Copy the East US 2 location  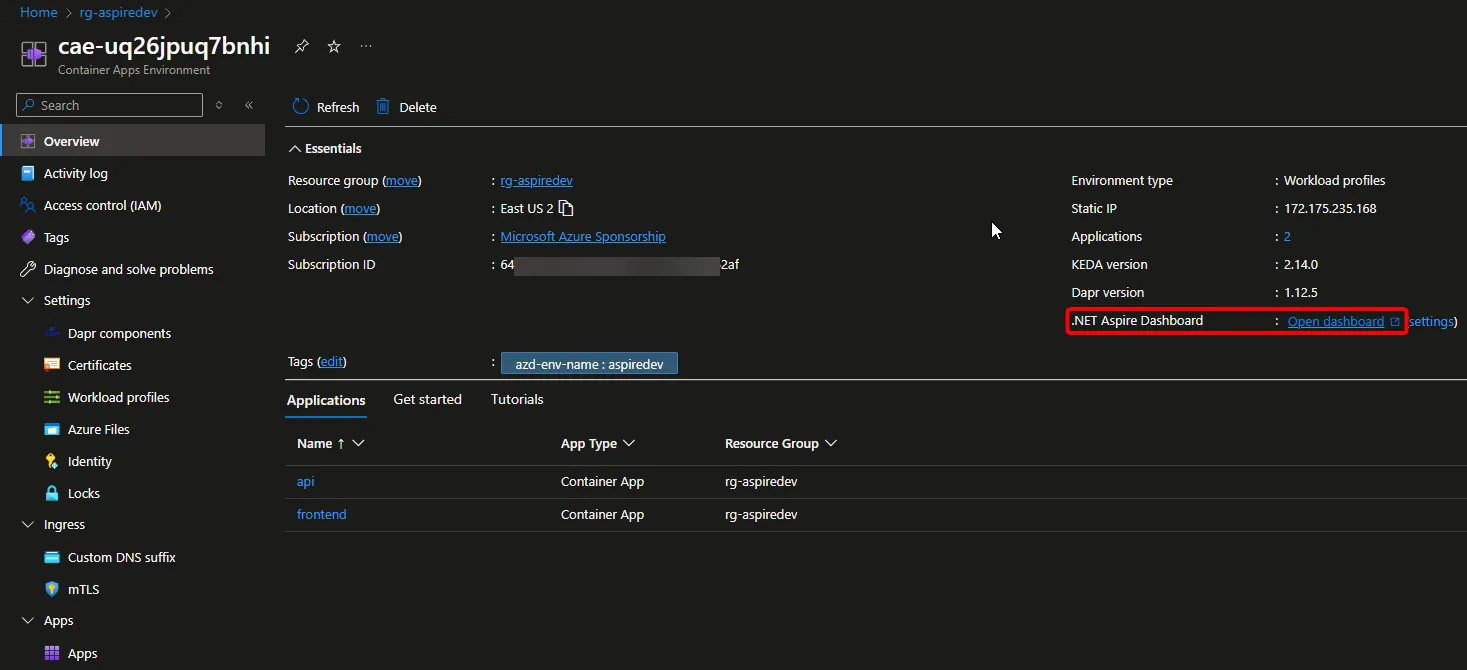pos(567,208)
